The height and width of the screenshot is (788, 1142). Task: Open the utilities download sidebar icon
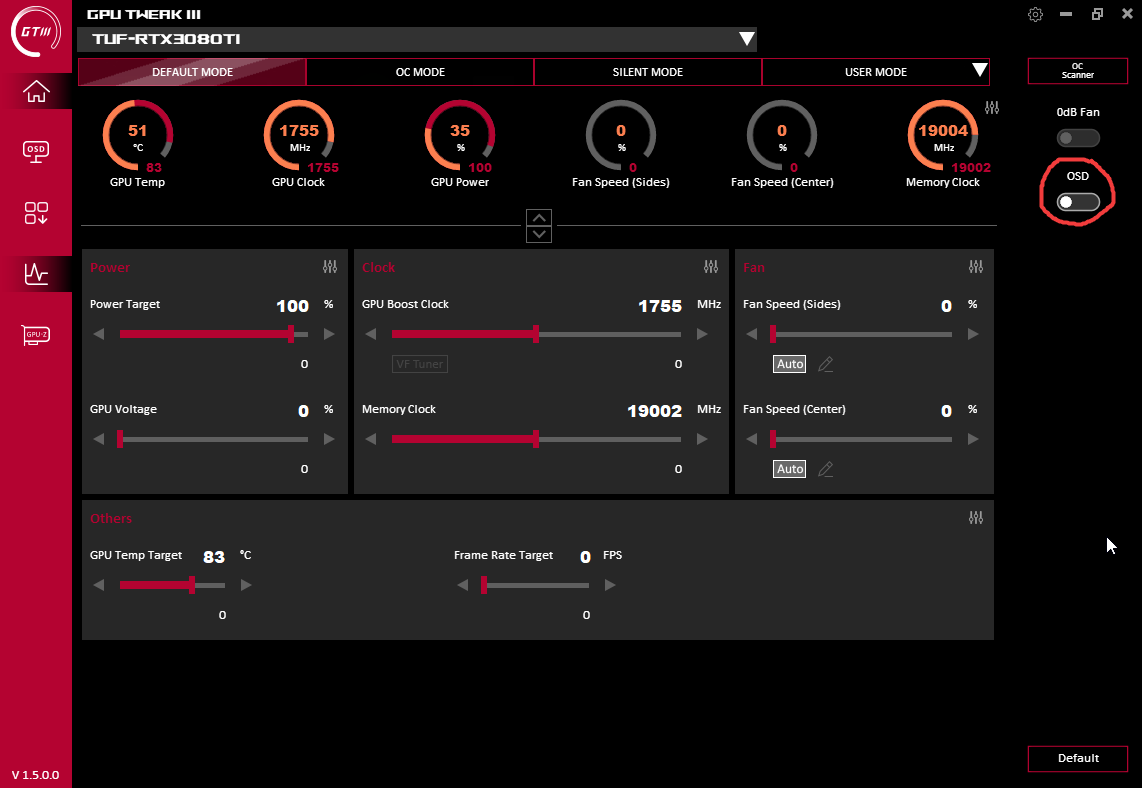pyautogui.click(x=36, y=213)
